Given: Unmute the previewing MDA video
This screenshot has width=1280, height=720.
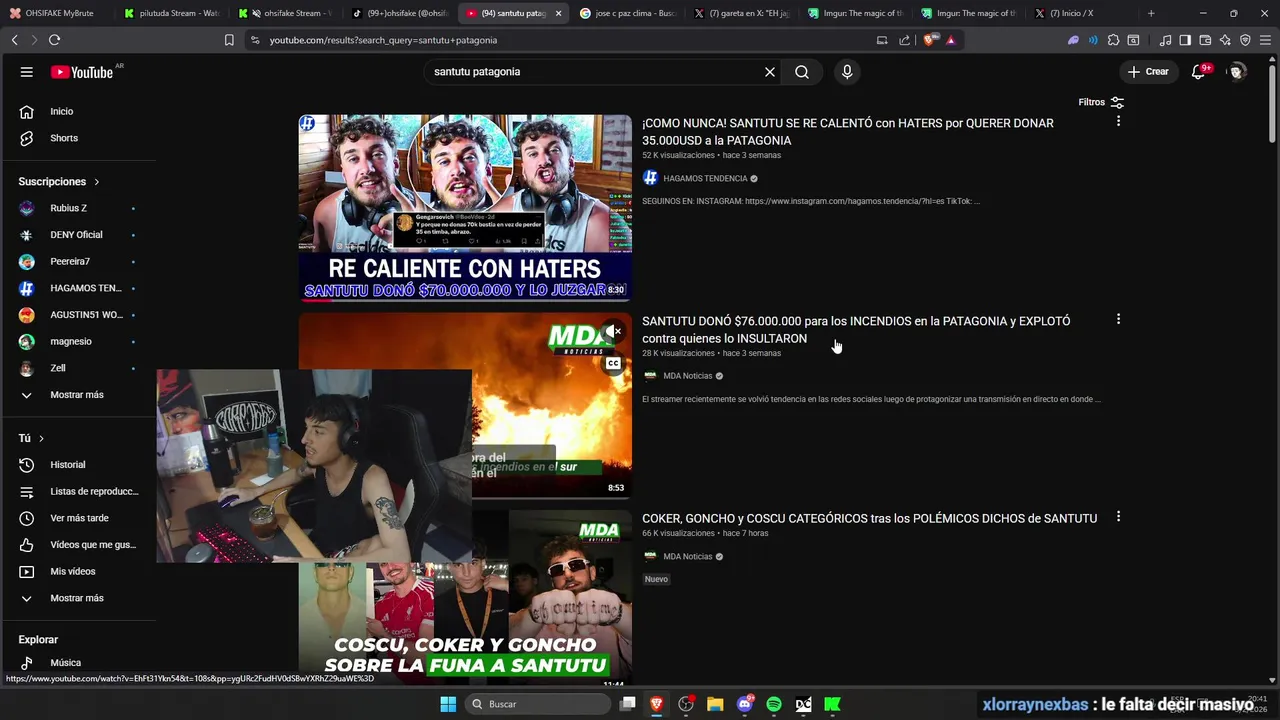Looking at the screenshot, I should coord(613,331).
